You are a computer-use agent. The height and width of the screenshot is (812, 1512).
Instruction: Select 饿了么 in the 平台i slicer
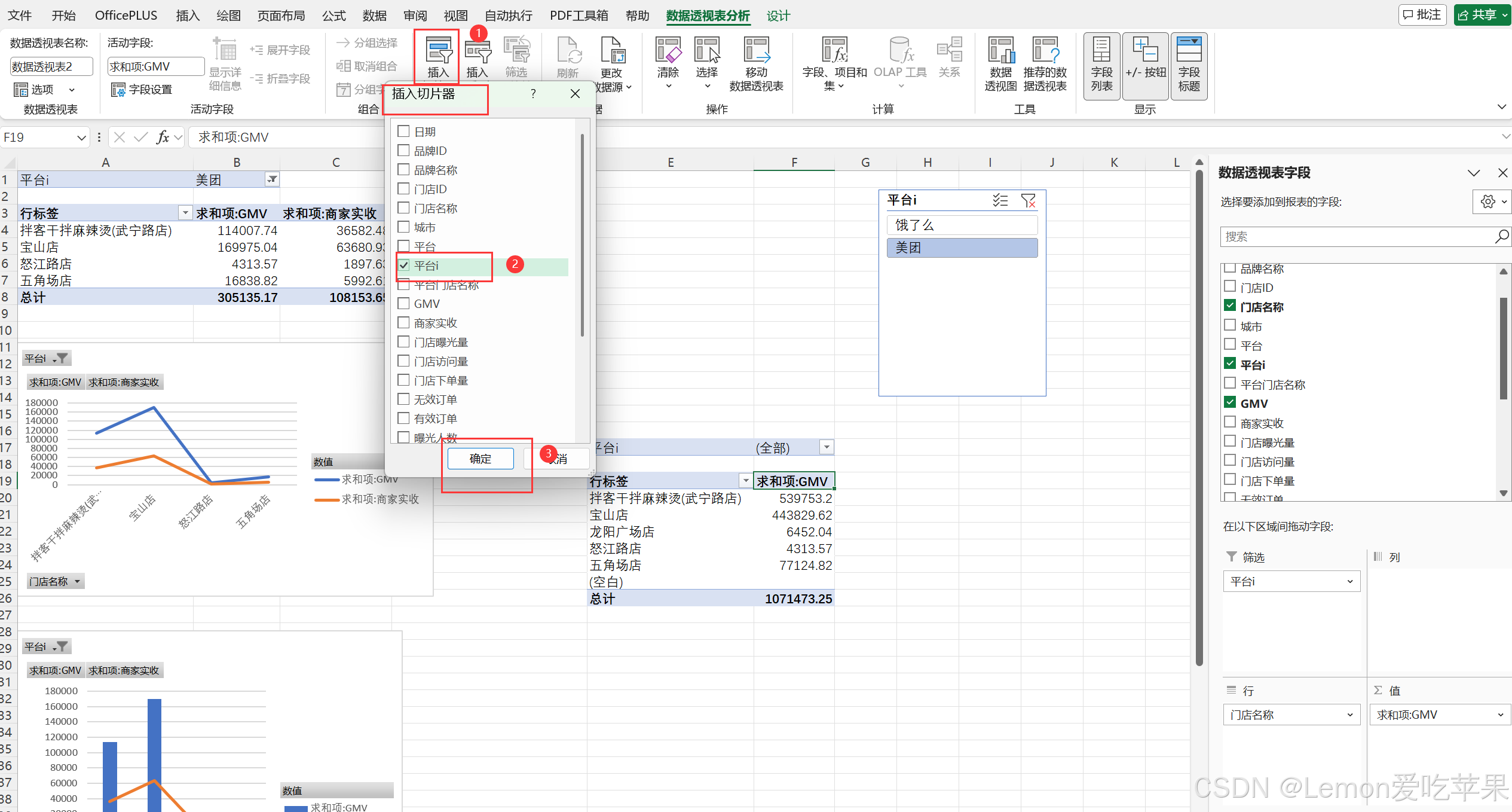pos(962,225)
